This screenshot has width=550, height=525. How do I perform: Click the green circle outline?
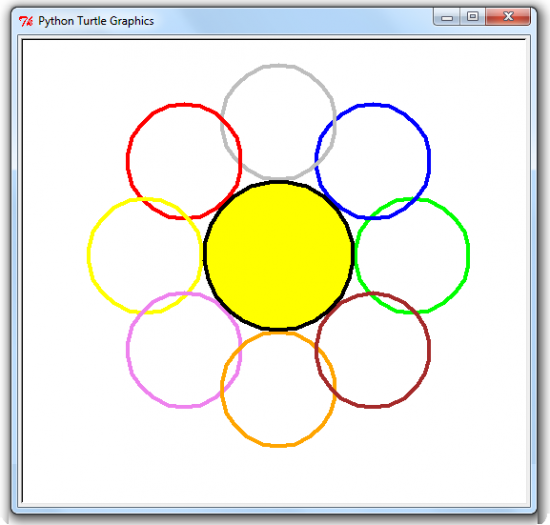click(468, 255)
